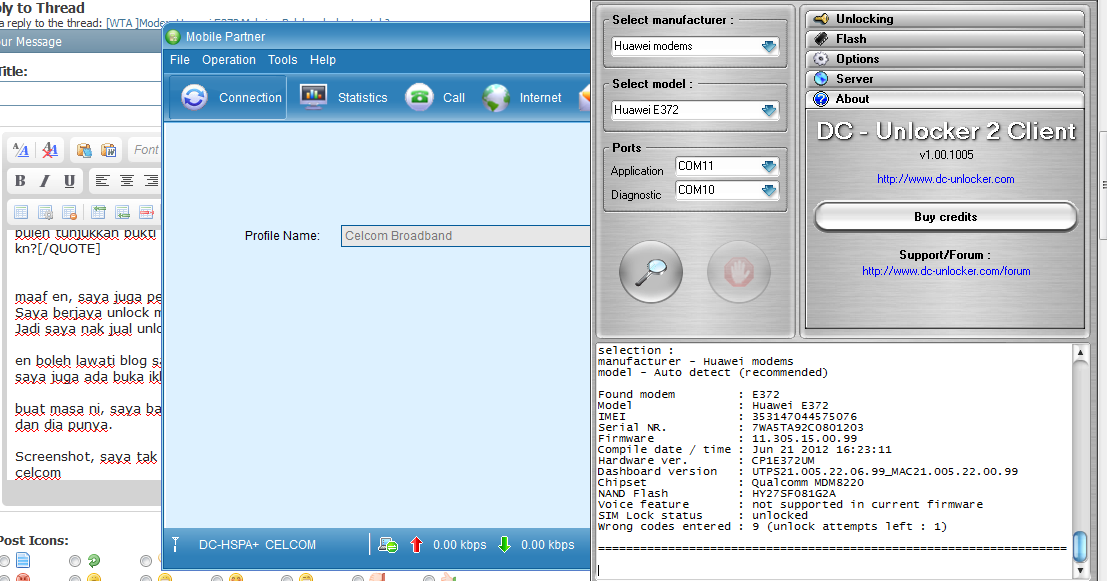The image size is (1107, 581).
Task: Switch editor mode with the A/A icon
Action: (20, 150)
